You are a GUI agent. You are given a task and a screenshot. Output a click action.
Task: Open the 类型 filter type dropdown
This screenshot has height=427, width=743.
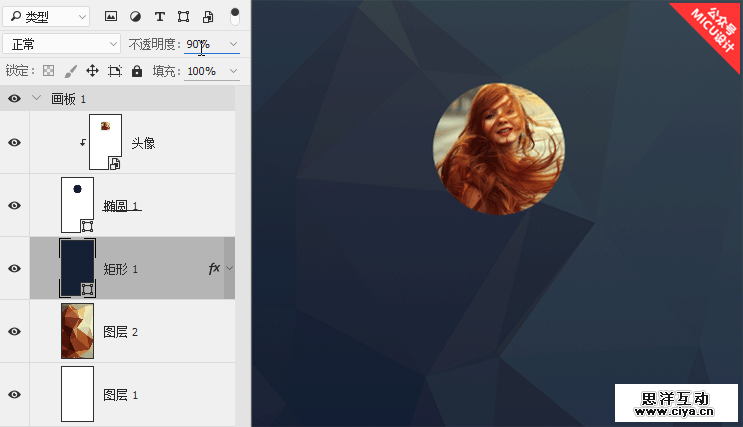pyautogui.click(x=47, y=17)
